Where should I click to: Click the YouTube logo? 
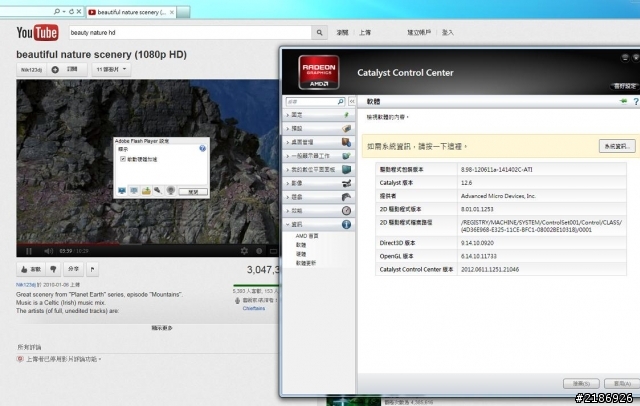click(37, 33)
